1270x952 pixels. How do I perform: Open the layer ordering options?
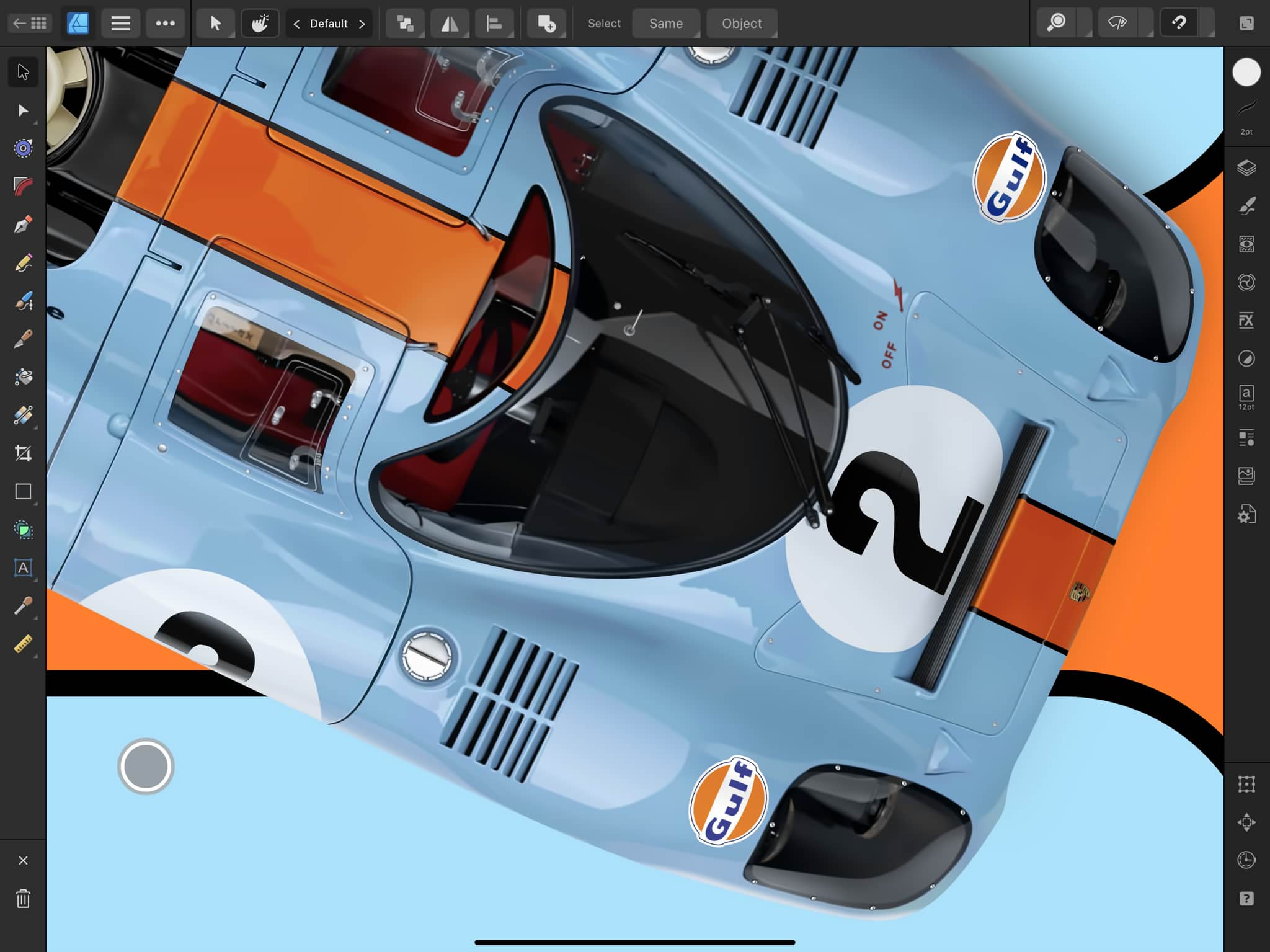406,24
